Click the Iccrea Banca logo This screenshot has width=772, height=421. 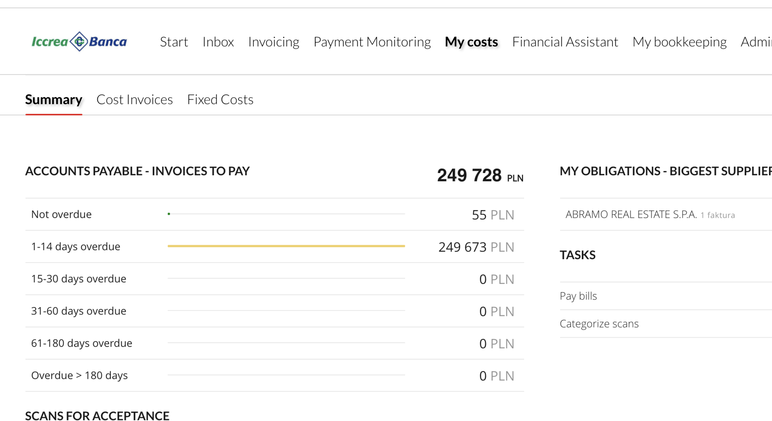coord(79,42)
